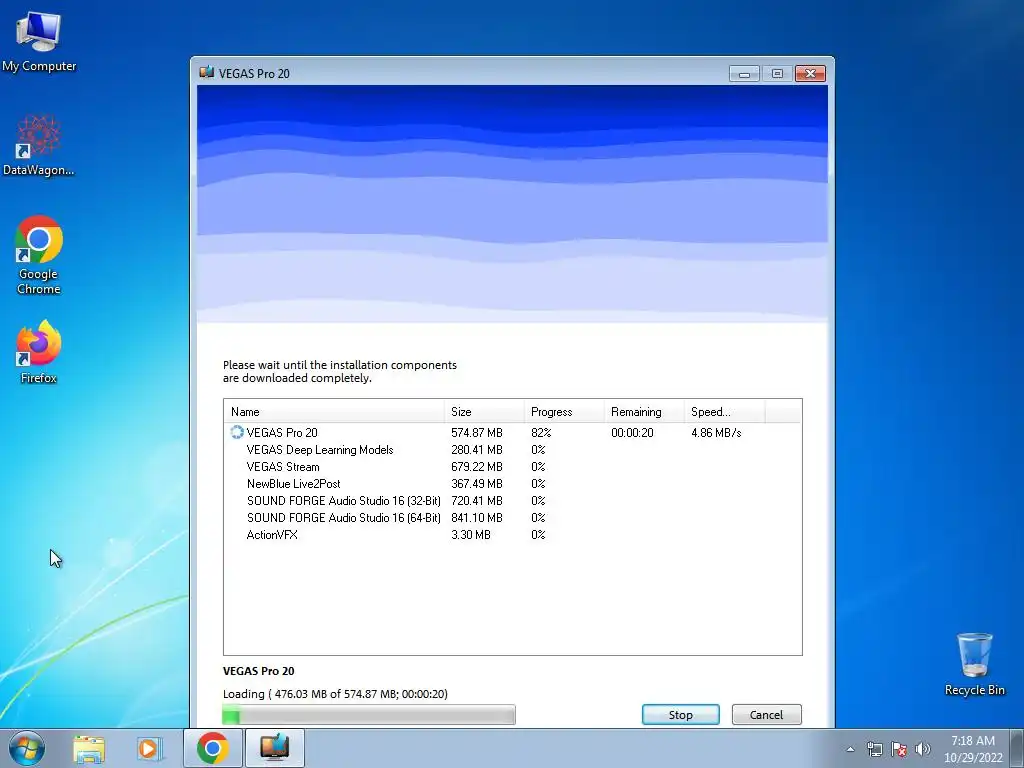
Task: Open Firefox desktop shortcut
Action: point(39,351)
